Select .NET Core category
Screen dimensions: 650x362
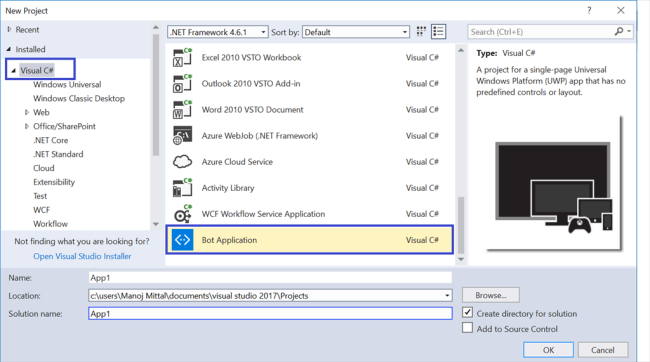51,140
